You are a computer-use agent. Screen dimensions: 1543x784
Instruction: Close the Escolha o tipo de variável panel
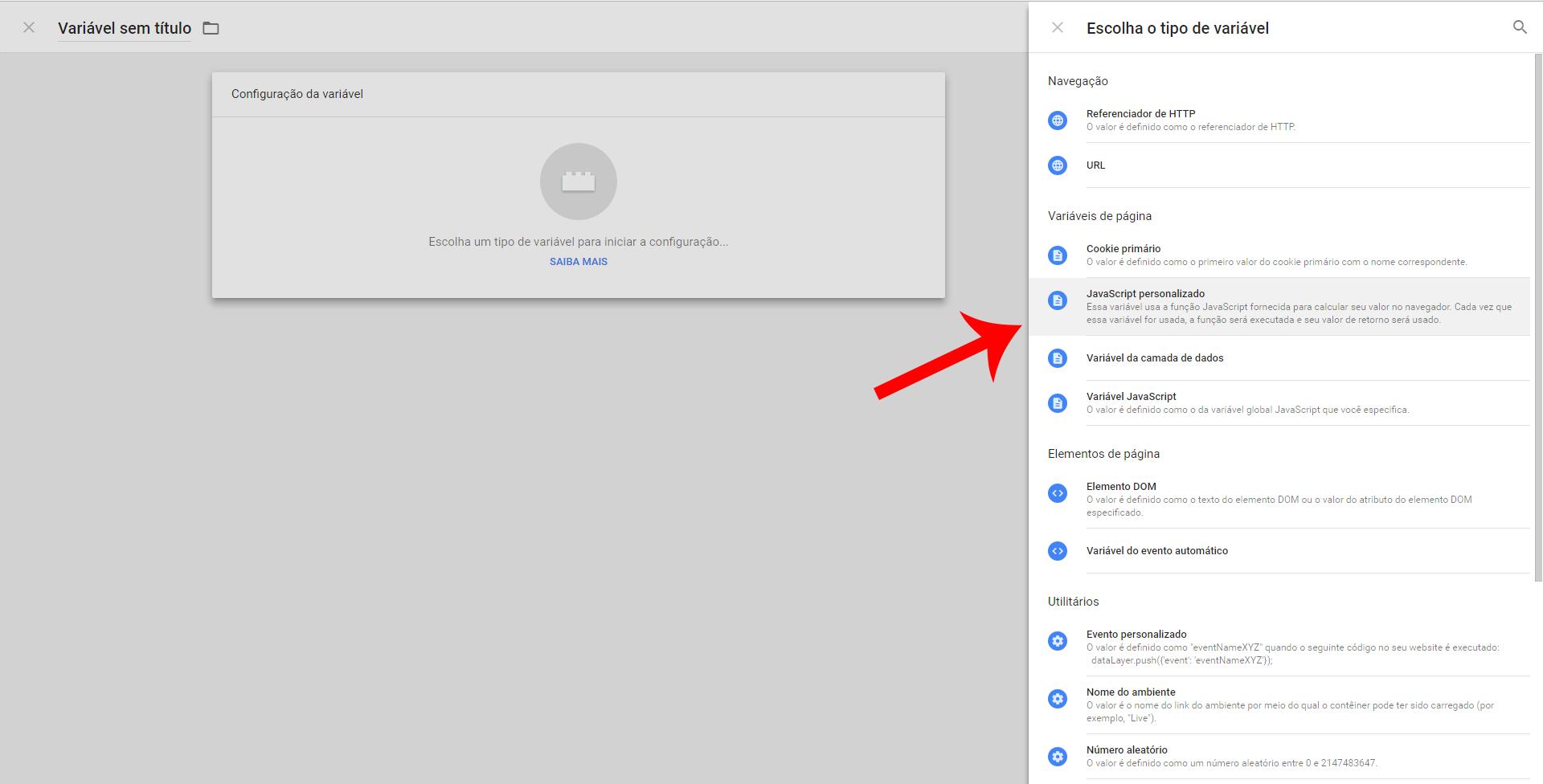point(1058,28)
